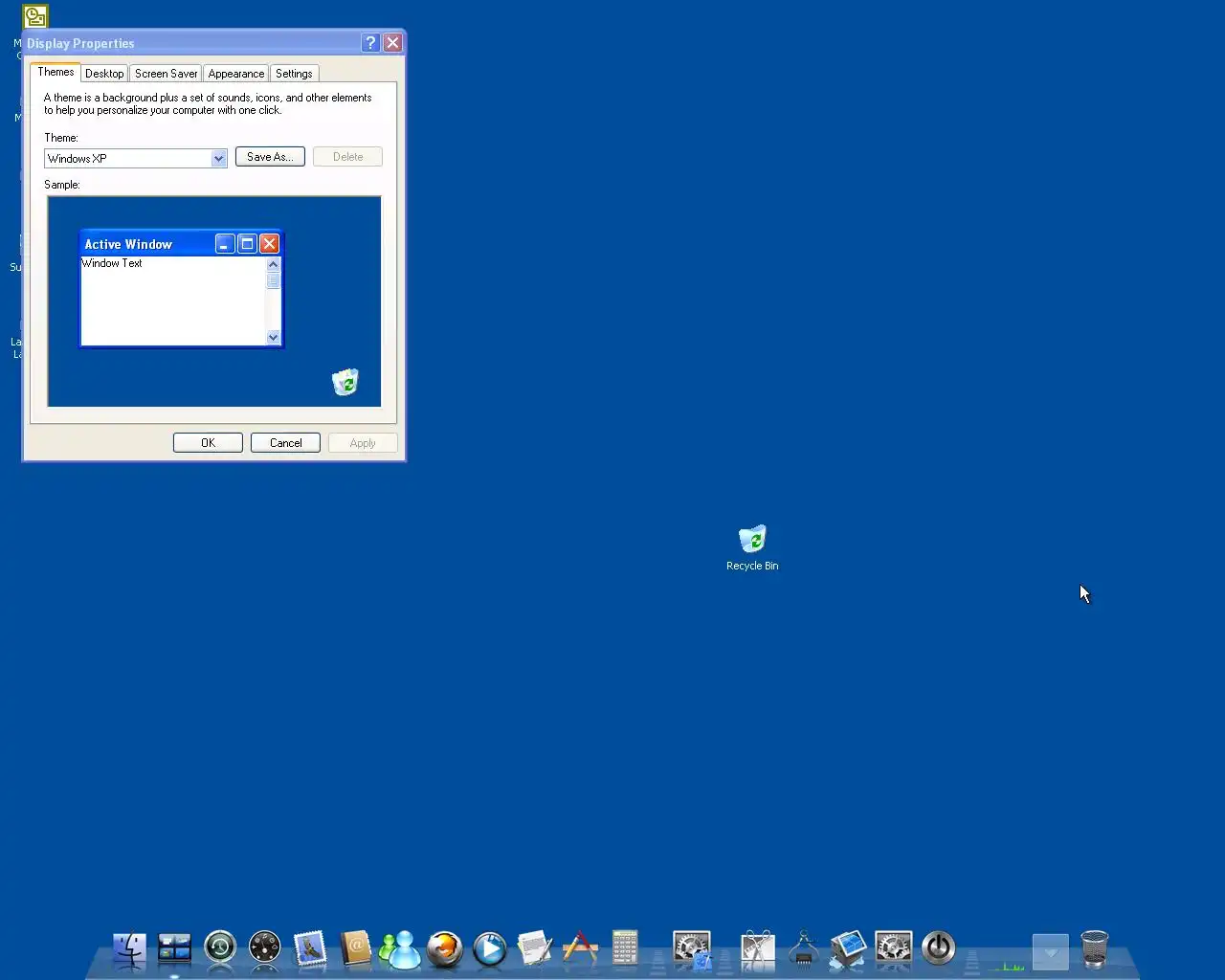
Task: Select the Recycle Bin desktop icon
Action: pos(752,547)
